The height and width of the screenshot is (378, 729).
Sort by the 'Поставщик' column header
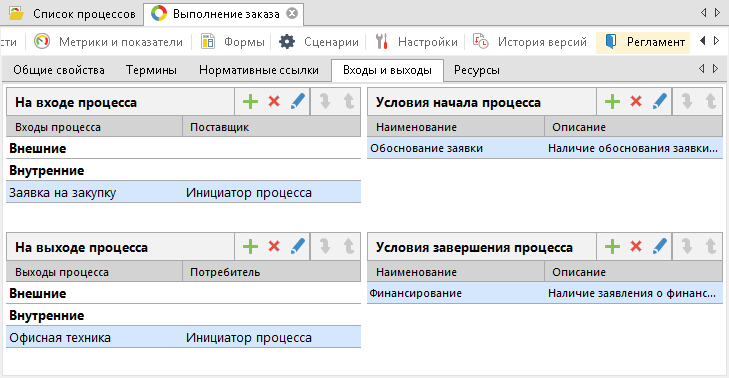[272, 127]
